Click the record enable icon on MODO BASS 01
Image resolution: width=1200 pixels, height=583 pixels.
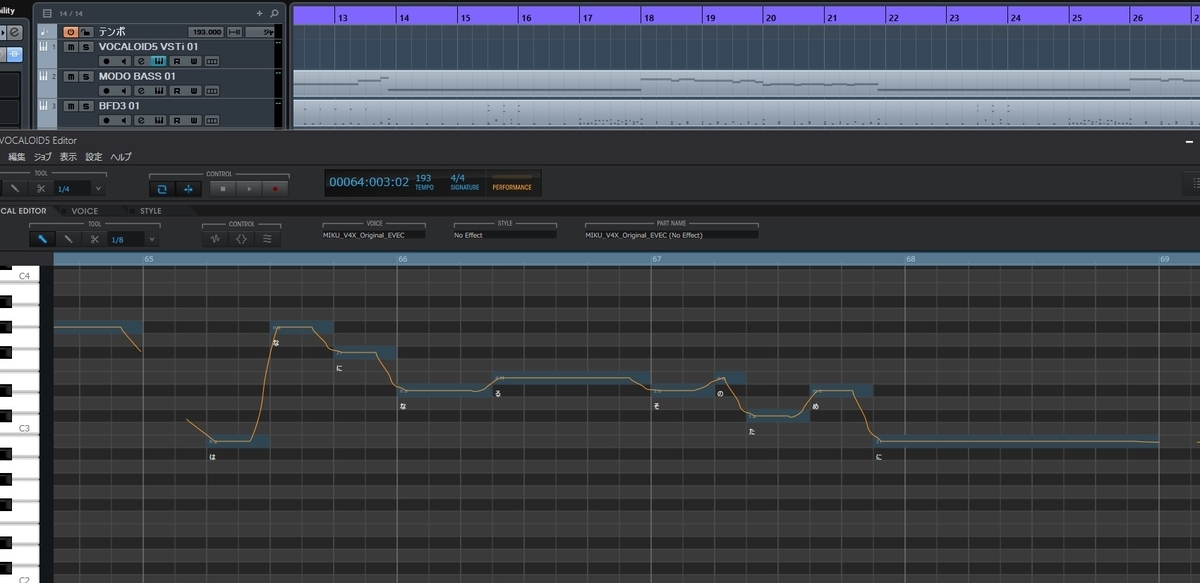point(106,91)
